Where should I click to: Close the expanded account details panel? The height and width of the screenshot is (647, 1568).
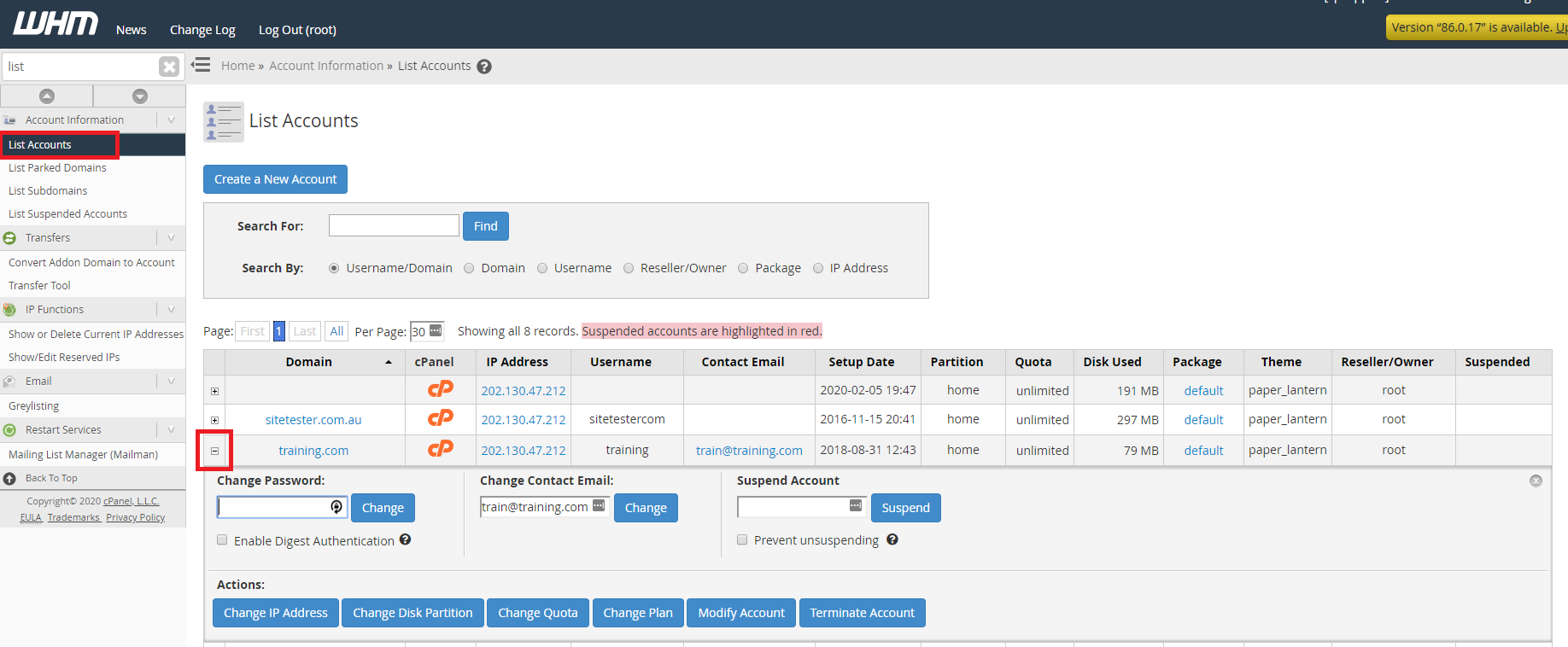click(1536, 481)
